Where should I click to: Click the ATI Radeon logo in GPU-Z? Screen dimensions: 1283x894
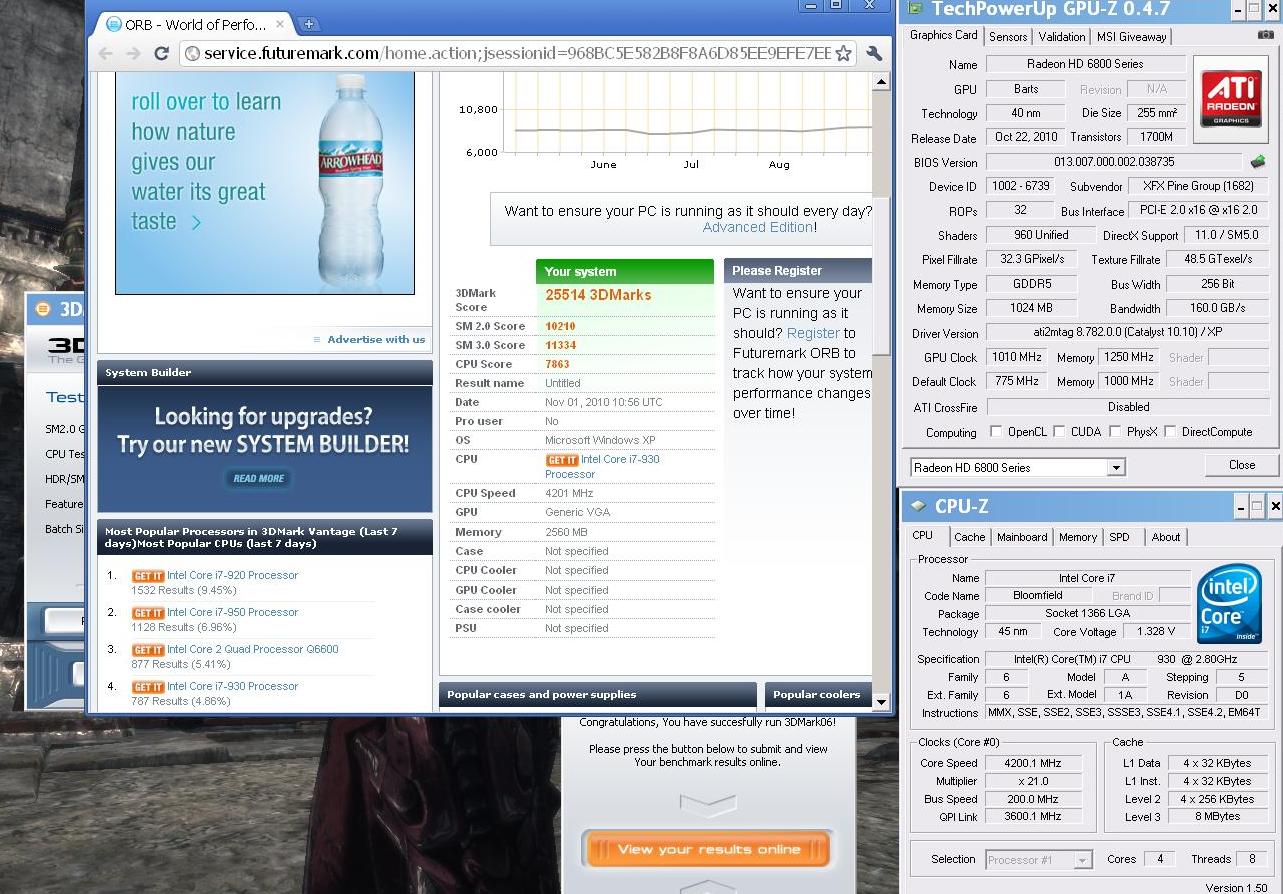1231,97
